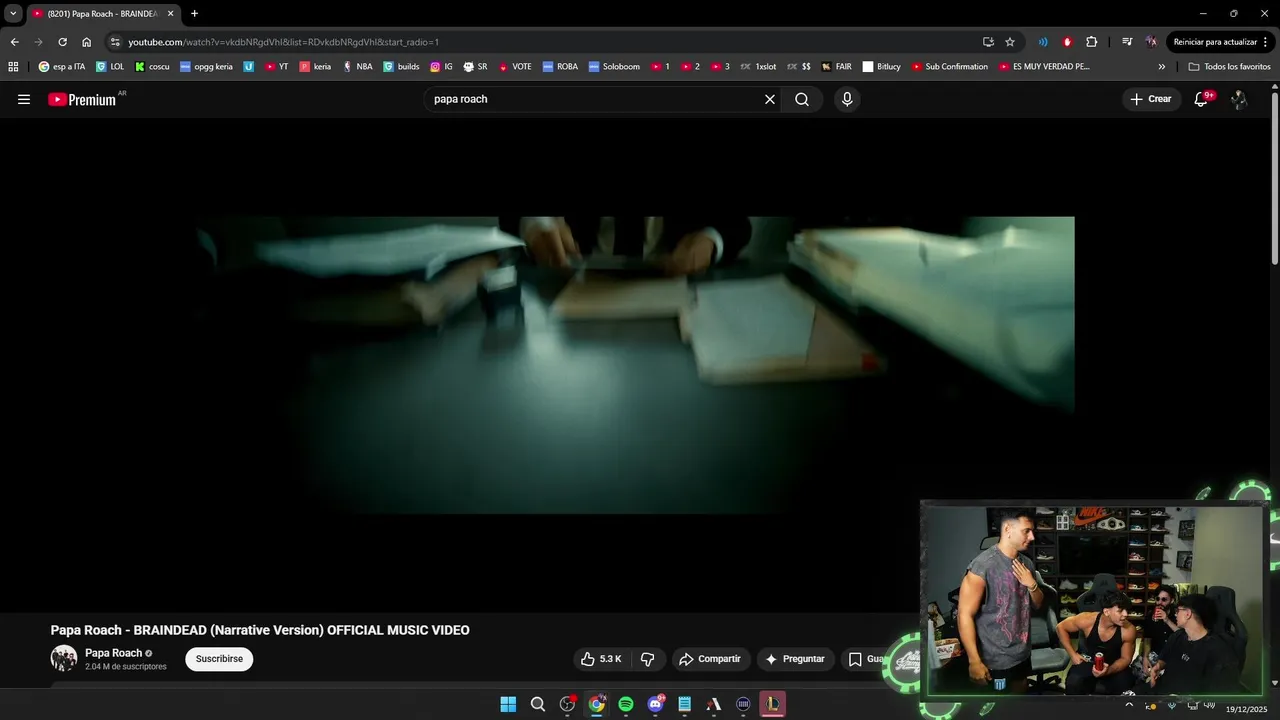Image resolution: width=1280 pixels, height=720 pixels.
Task: Run search with the magnifier button
Action: click(x=802, y=99)
